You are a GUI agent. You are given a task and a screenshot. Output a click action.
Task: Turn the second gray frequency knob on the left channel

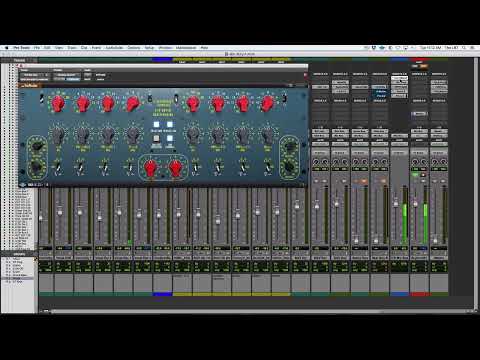pyautogui.click(x=83, y=135)
